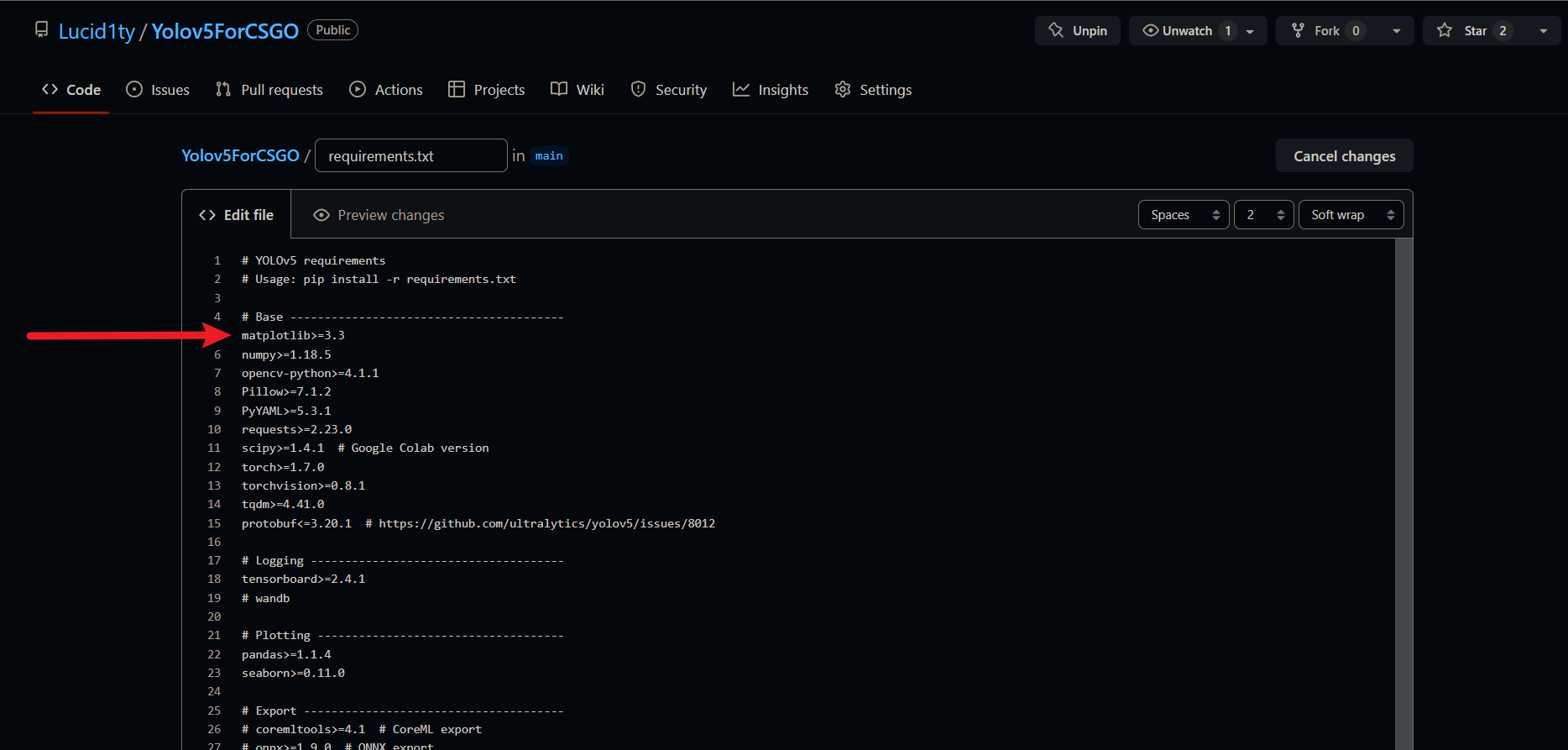Screen dimensions: 1568x750
Task: Open the Wiki tab
Action: (x=578, y=90)
